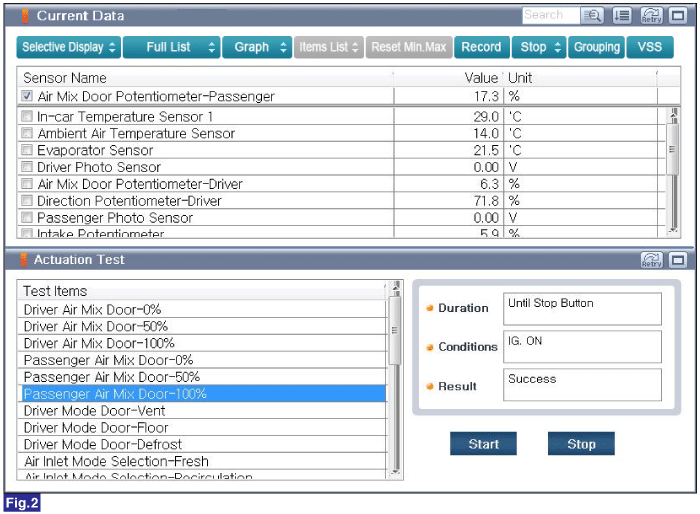This screenshot has width=700, height=514.
Task: Select Passenger Air Mix Door-50% test item
Action: (x=202, y=377)
